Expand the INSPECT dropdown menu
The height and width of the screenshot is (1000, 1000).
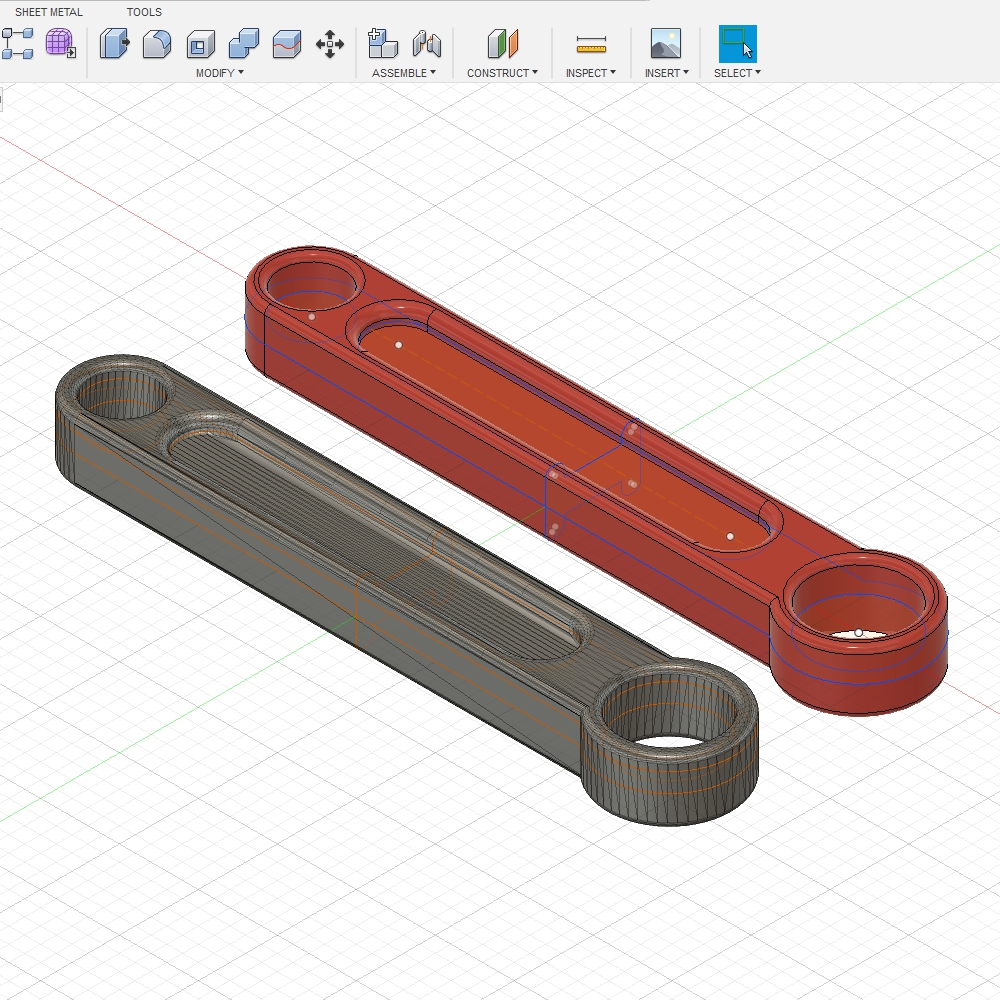(x=591, y=73)
